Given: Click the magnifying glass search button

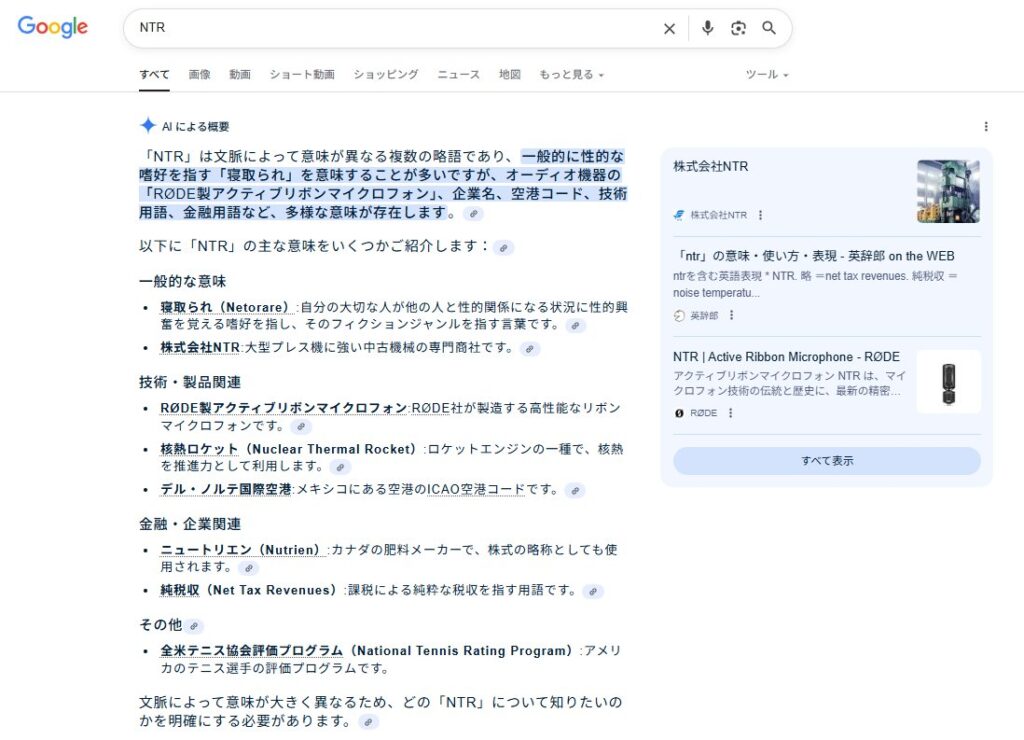Looking at the screenshot, I should 769,28.
